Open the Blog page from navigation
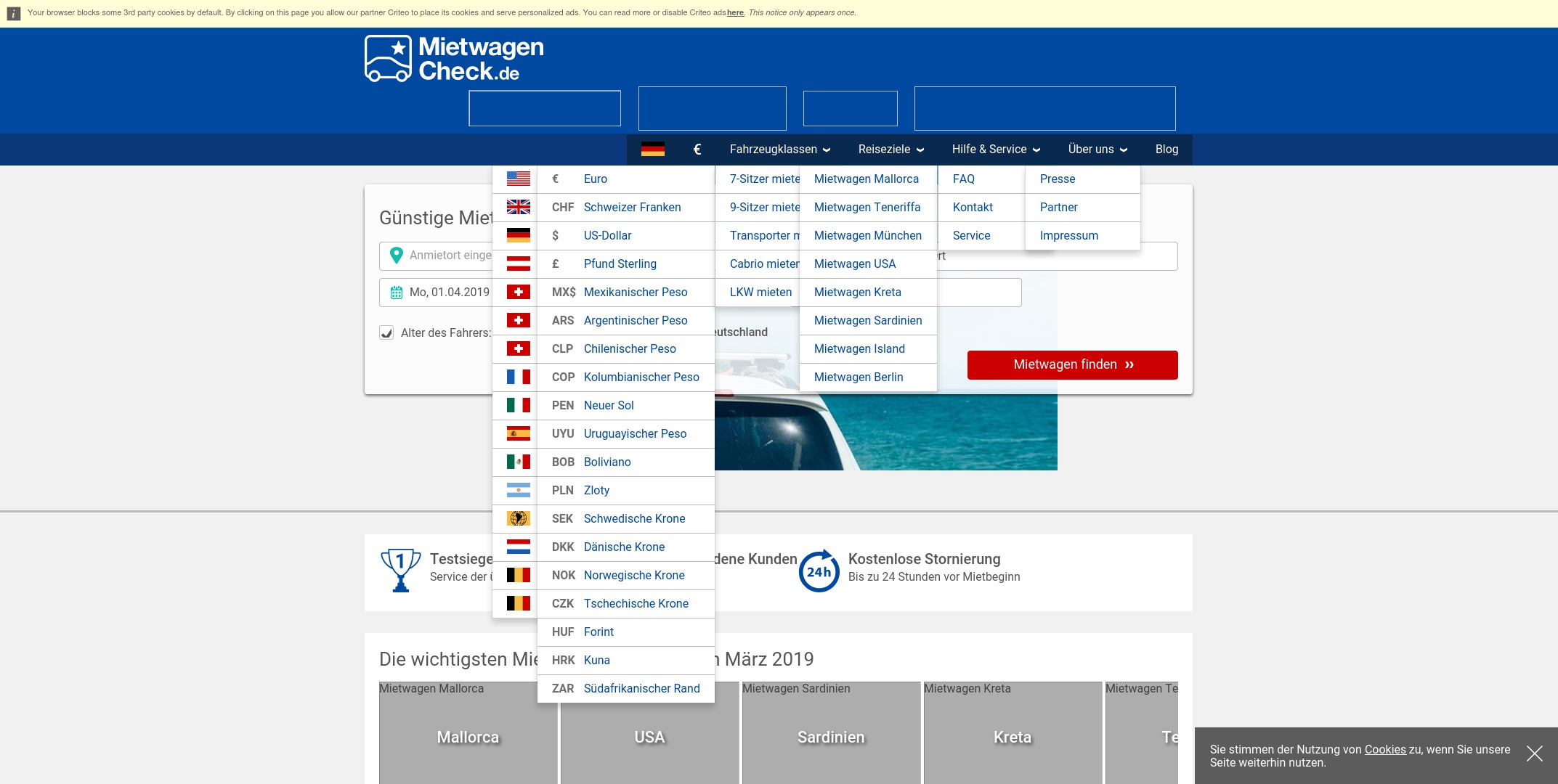This screenshot has width=1558, height=784. pyautogui.click(x=1167, y=149)
